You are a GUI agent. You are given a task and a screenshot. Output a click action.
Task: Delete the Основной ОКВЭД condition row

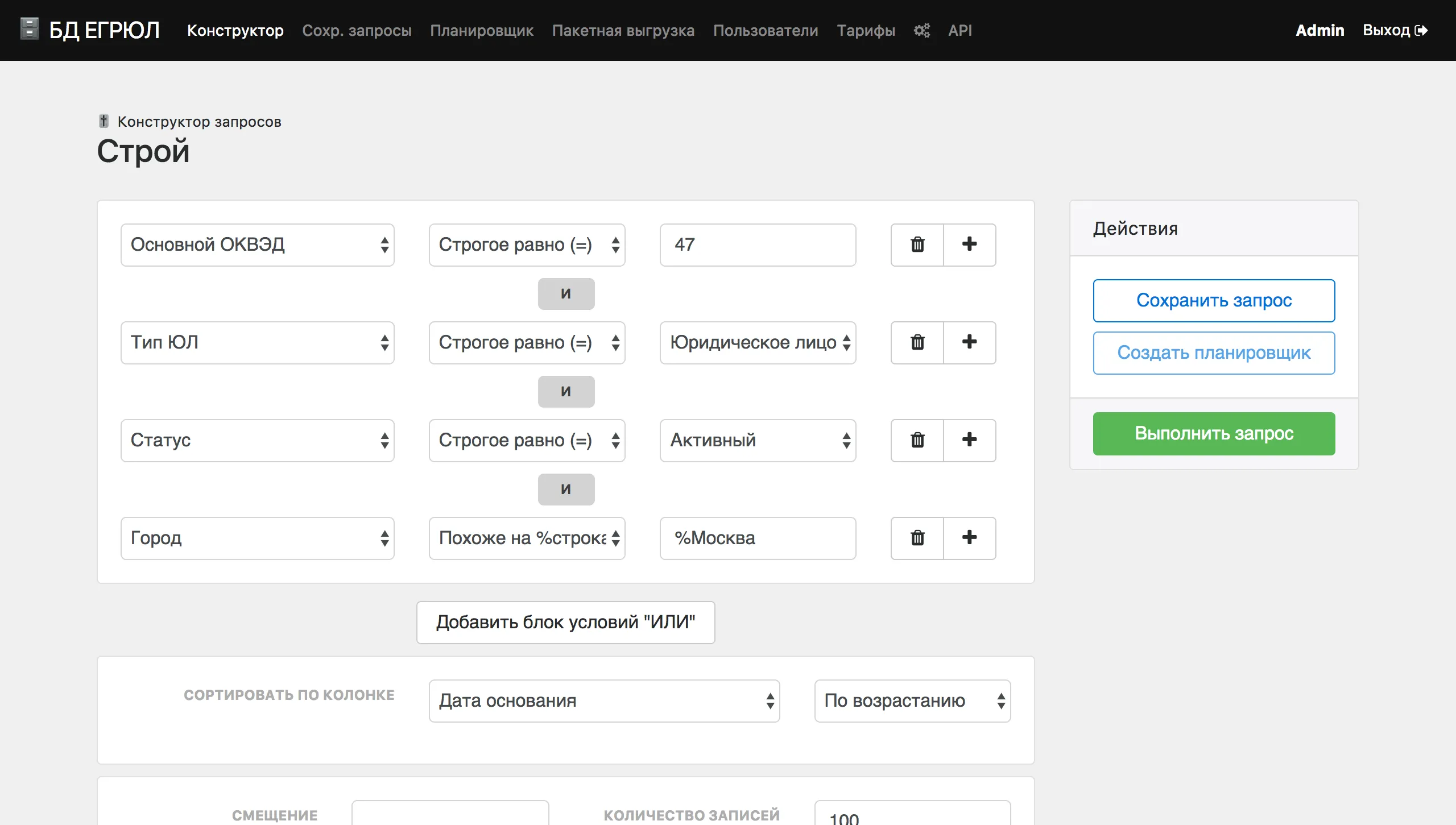916,244
